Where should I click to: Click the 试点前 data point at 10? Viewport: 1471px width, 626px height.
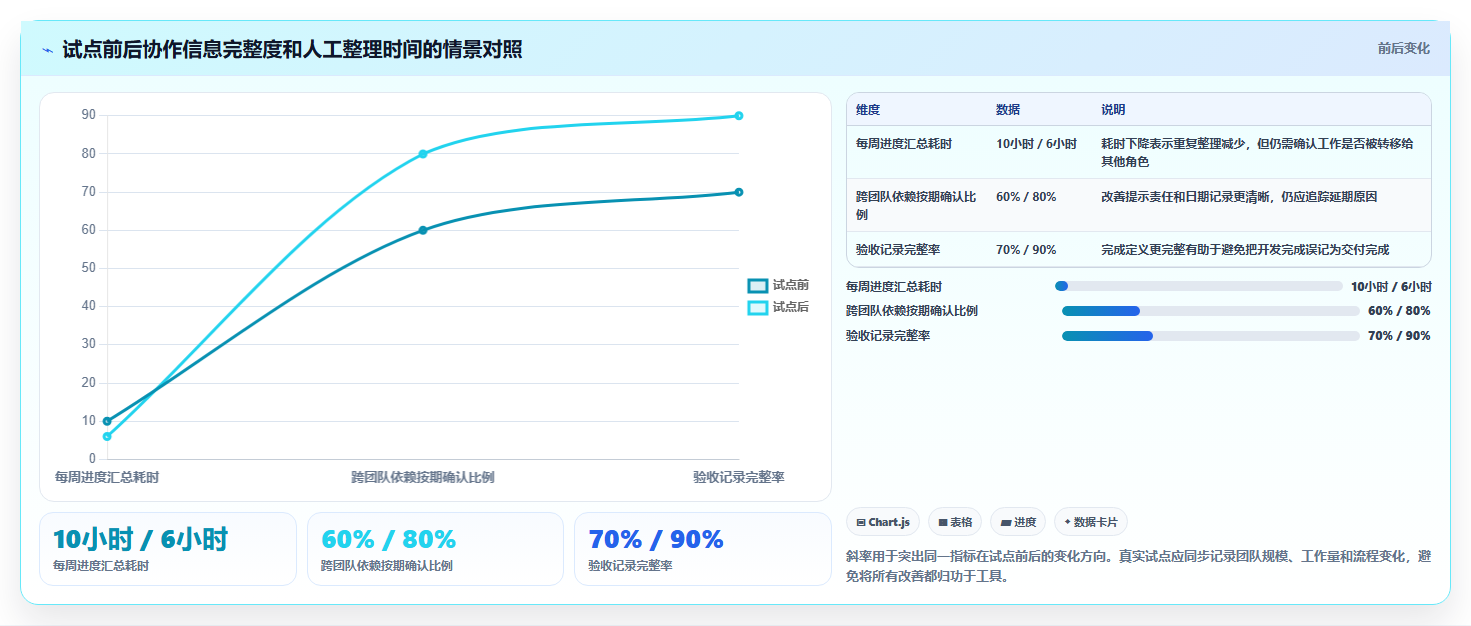click(107, 421)
